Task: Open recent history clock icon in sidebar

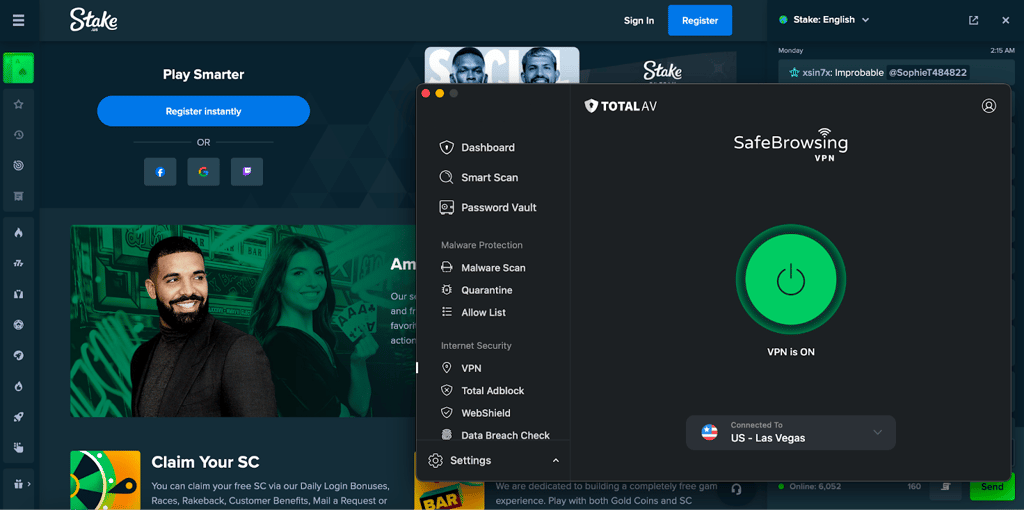Action: [x=19, y=135]
